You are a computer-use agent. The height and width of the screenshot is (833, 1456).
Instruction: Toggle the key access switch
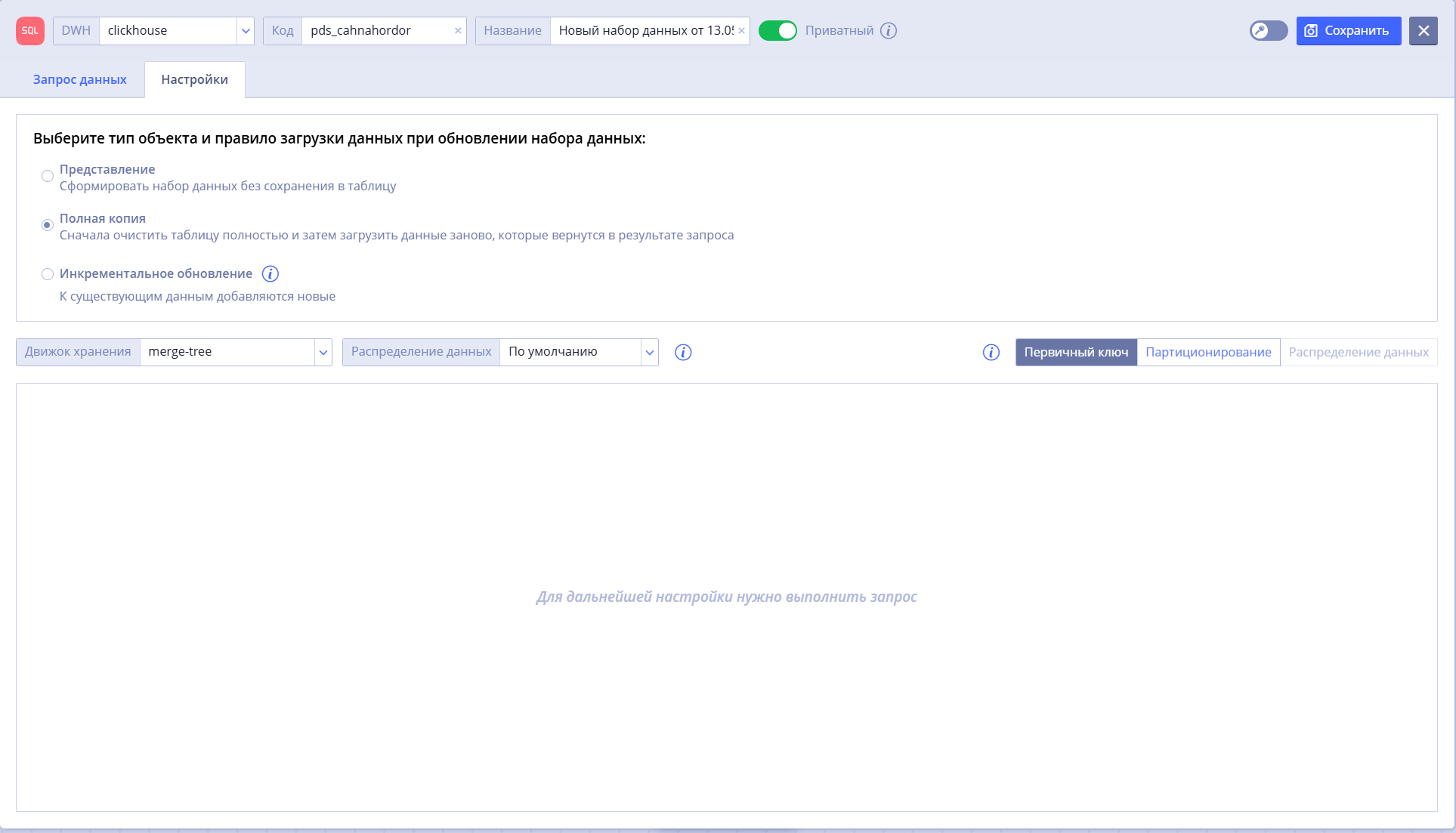(1269, 31)
